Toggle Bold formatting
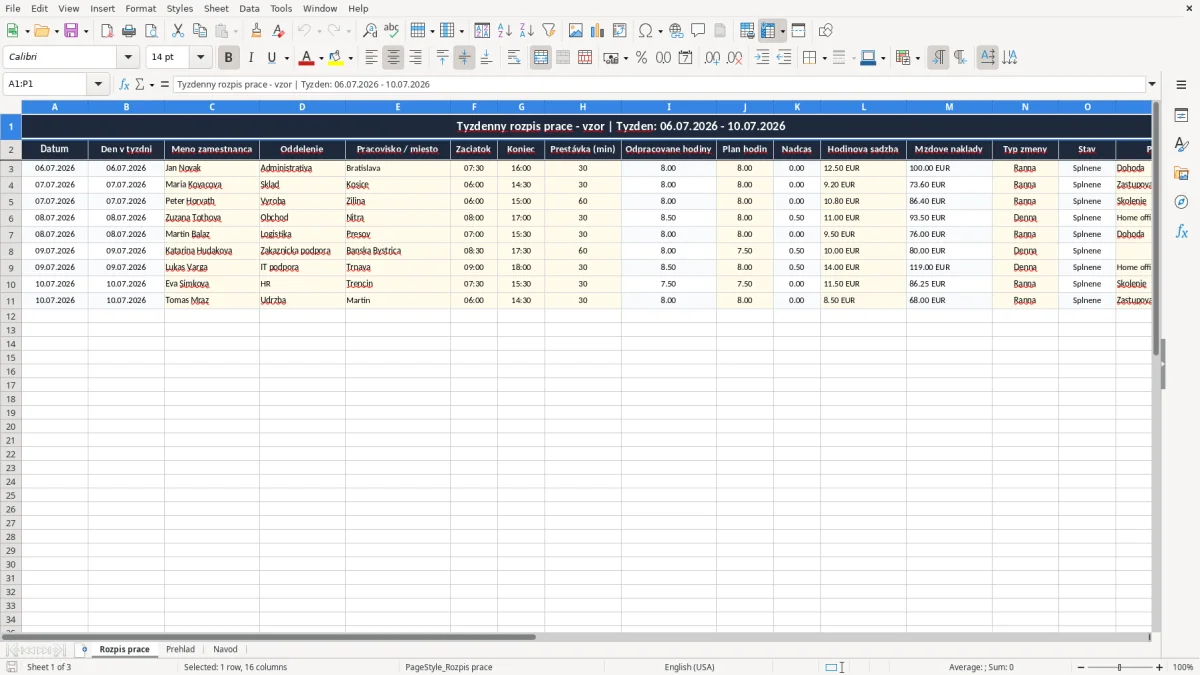1200x675 pixels. coord(229,58)
